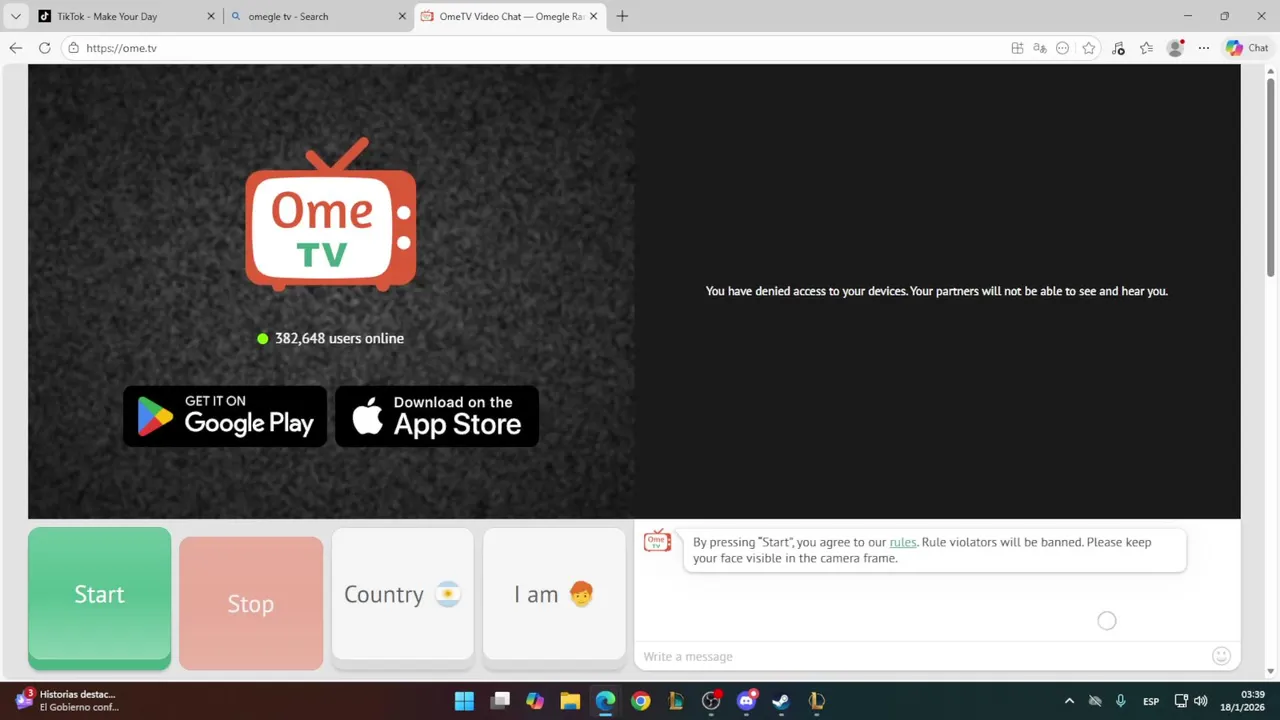Click the Get it on Google Play badge
This screenshot has width=1280, height=720.
225,416
